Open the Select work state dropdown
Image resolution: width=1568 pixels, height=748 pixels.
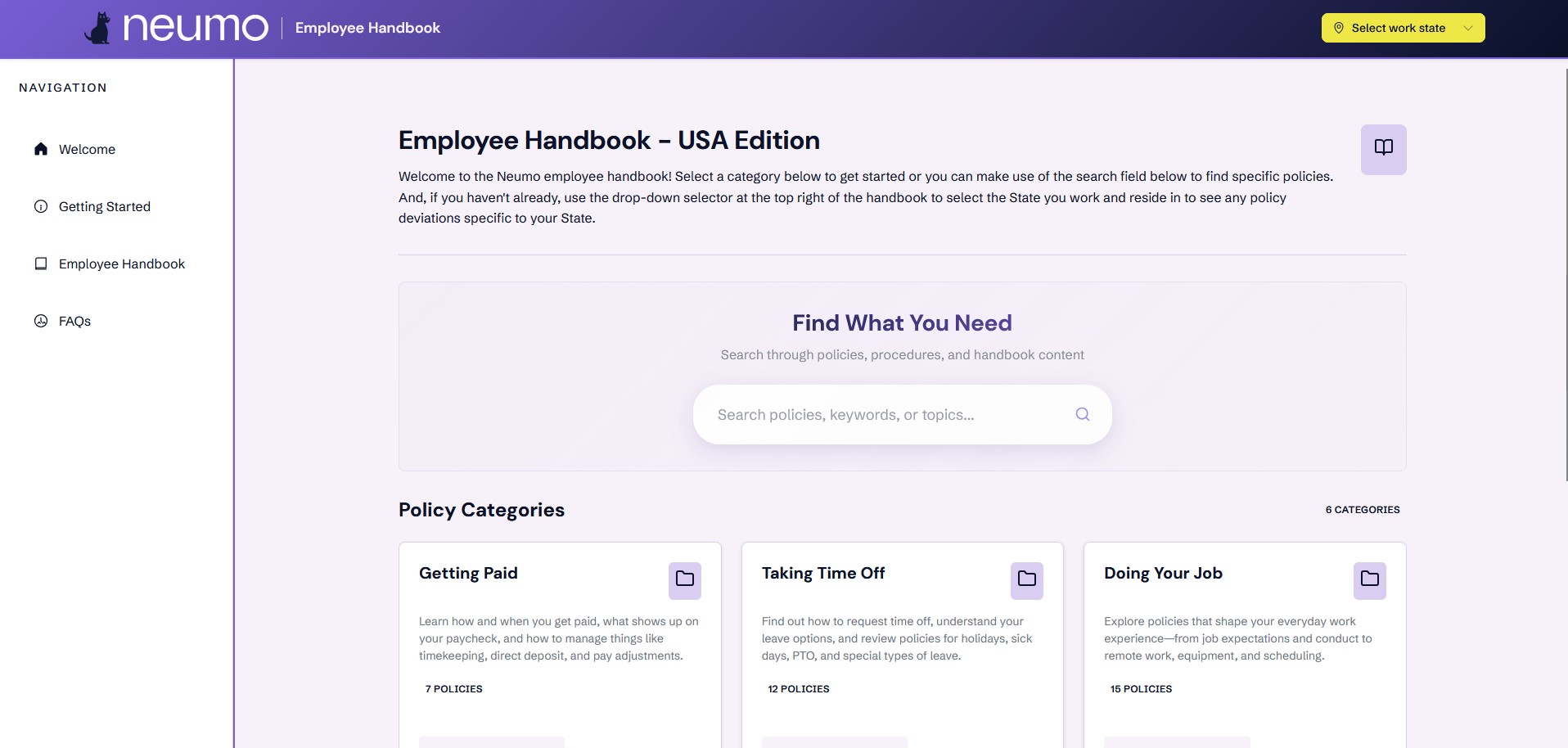[x=1401, y=27]
